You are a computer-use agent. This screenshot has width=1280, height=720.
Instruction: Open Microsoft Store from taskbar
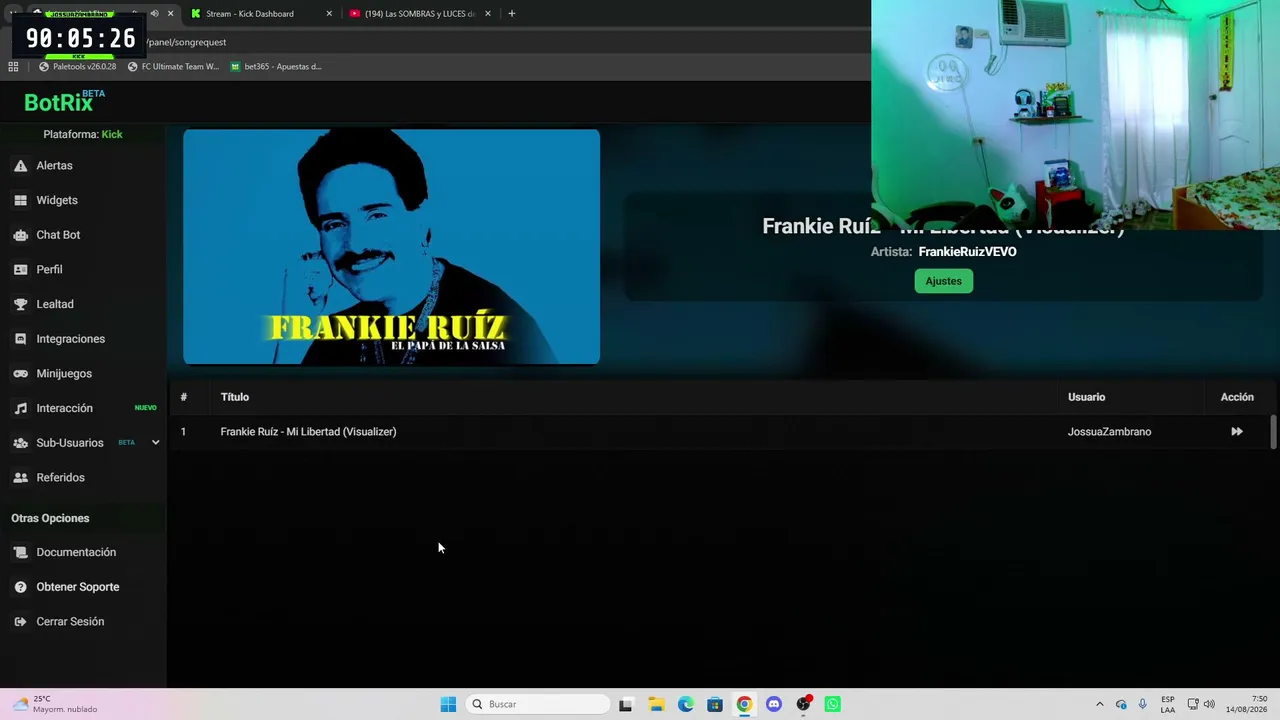click(x=715, y=705)
